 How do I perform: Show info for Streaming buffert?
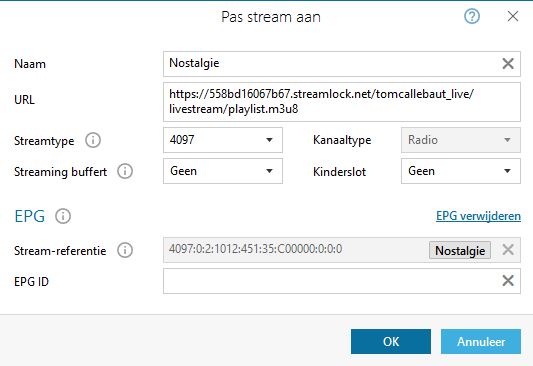click(x=125, y=171)
